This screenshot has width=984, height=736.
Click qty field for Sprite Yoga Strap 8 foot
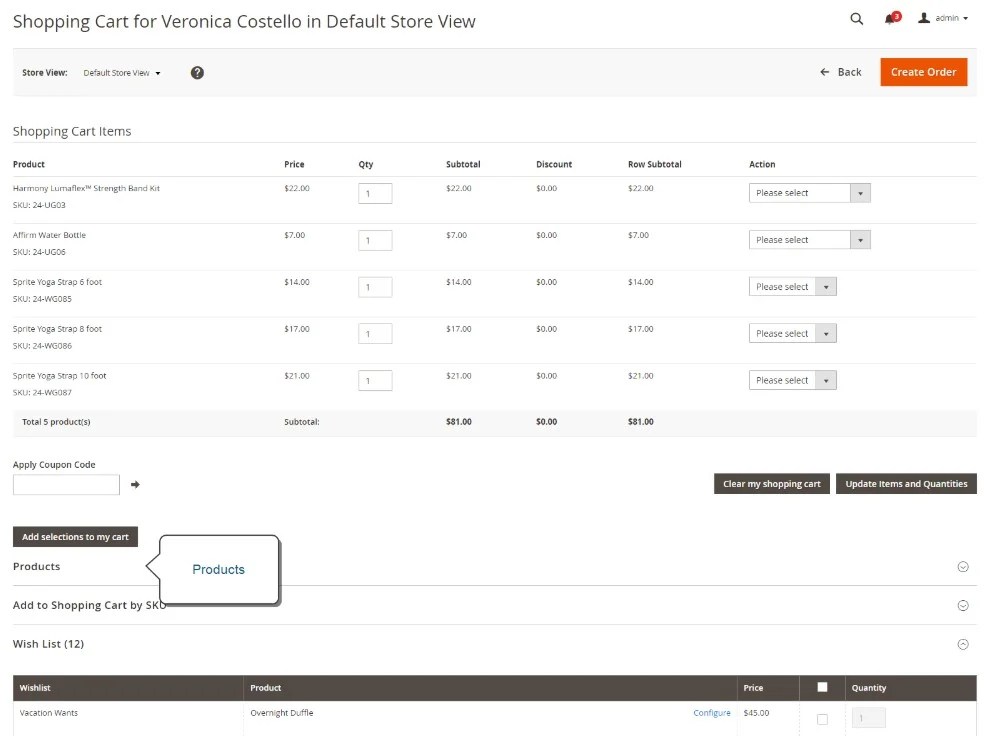[x=375, y=334]
